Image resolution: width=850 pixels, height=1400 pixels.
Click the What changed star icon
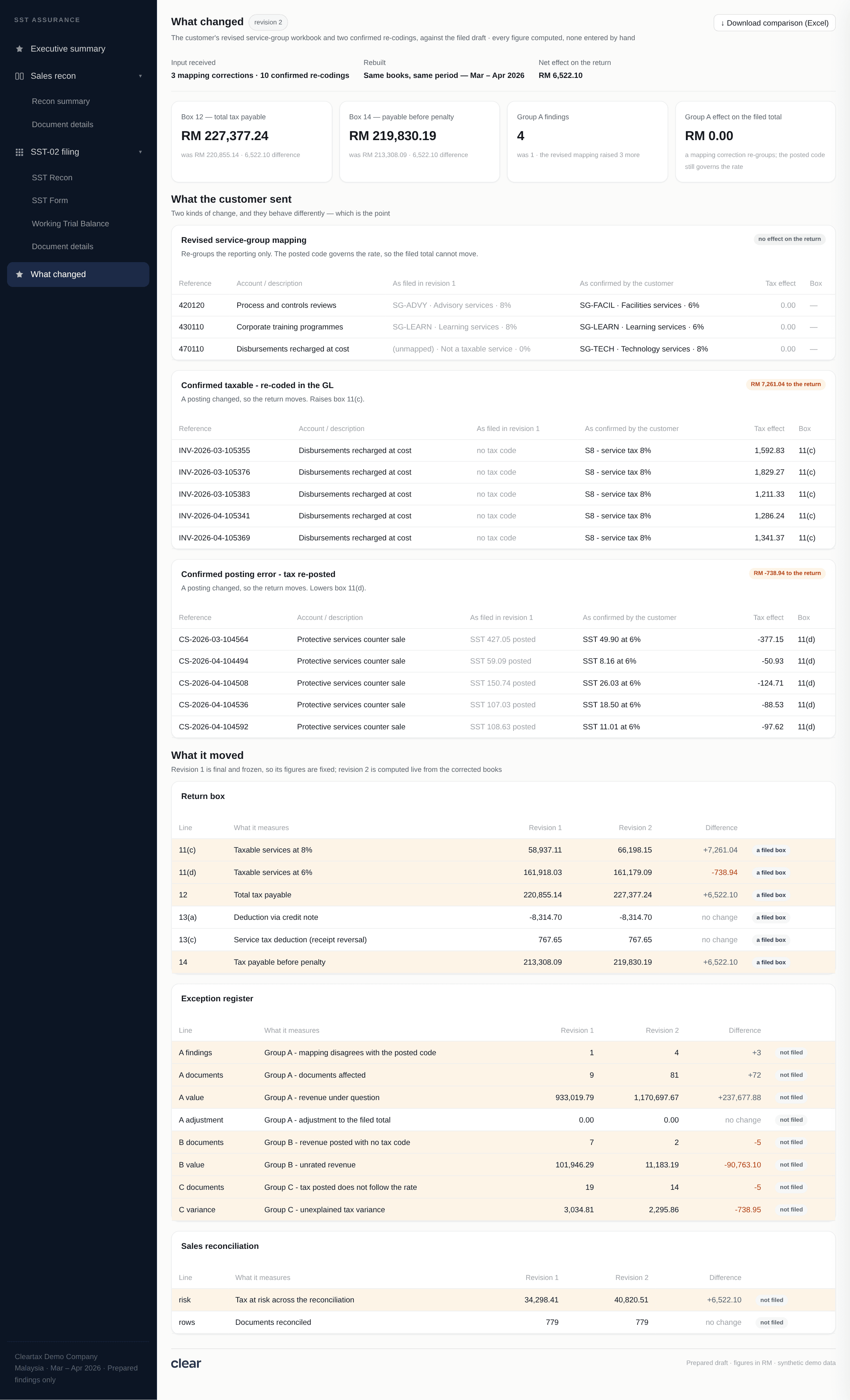[19, 274]
